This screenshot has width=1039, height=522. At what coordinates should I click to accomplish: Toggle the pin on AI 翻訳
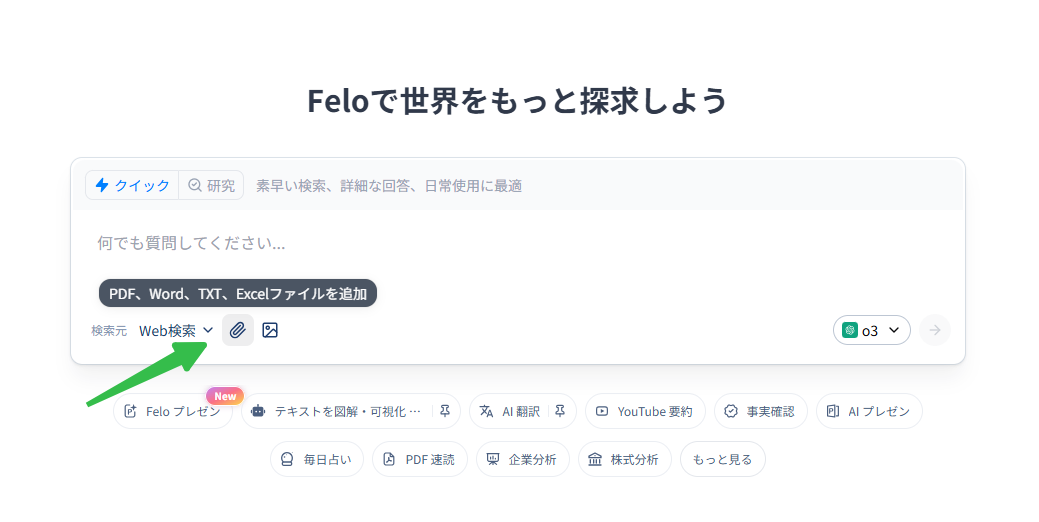(x=560, y=411)
